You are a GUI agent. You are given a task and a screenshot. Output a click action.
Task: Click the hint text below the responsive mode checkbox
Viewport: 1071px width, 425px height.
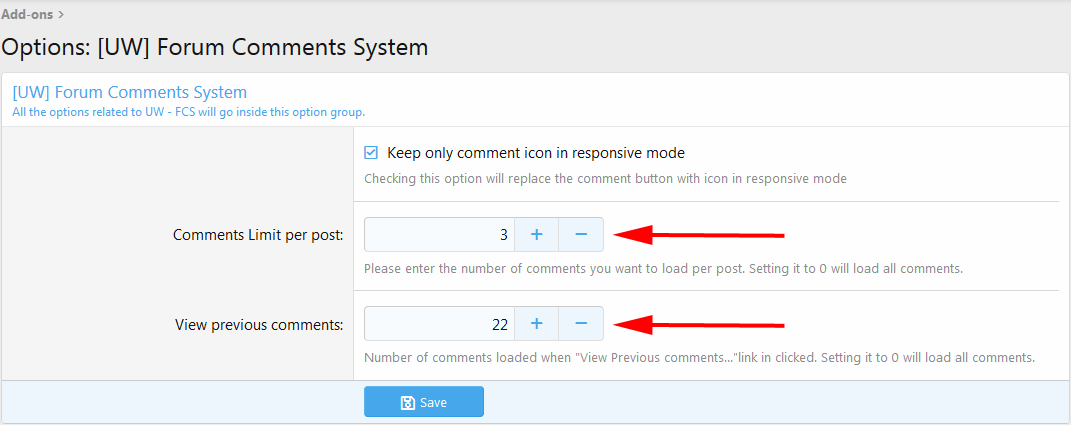click(x=605, y=179)
